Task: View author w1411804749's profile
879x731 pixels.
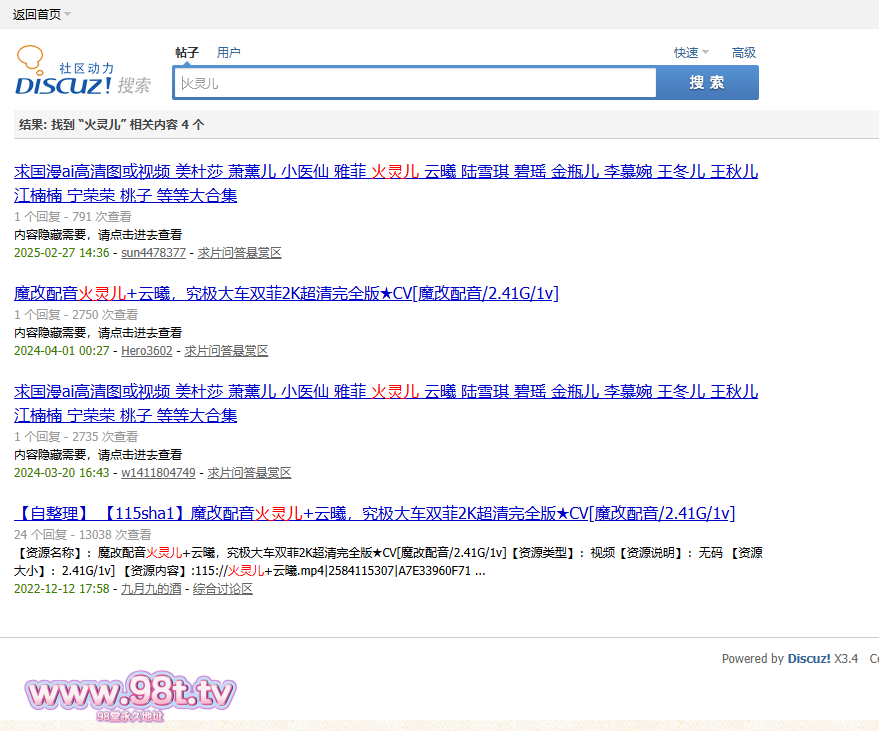Action: [158, 472]
